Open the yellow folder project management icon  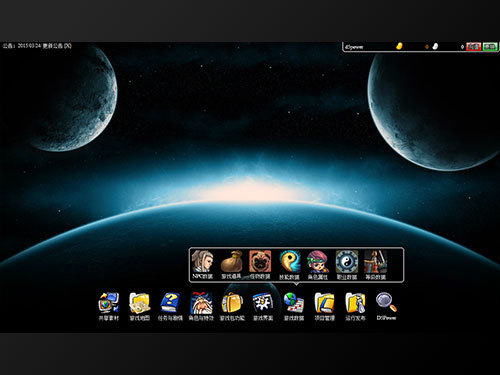324,303
